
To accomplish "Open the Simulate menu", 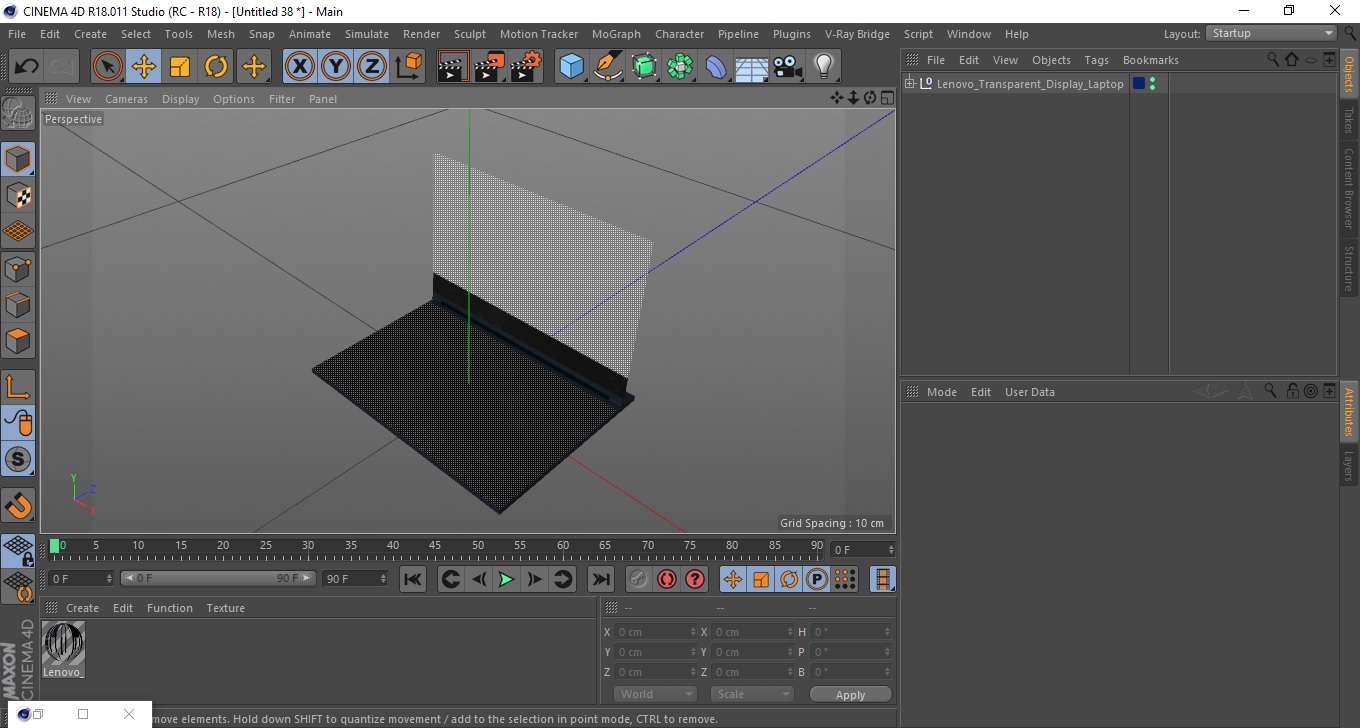I will click(367, 34).
